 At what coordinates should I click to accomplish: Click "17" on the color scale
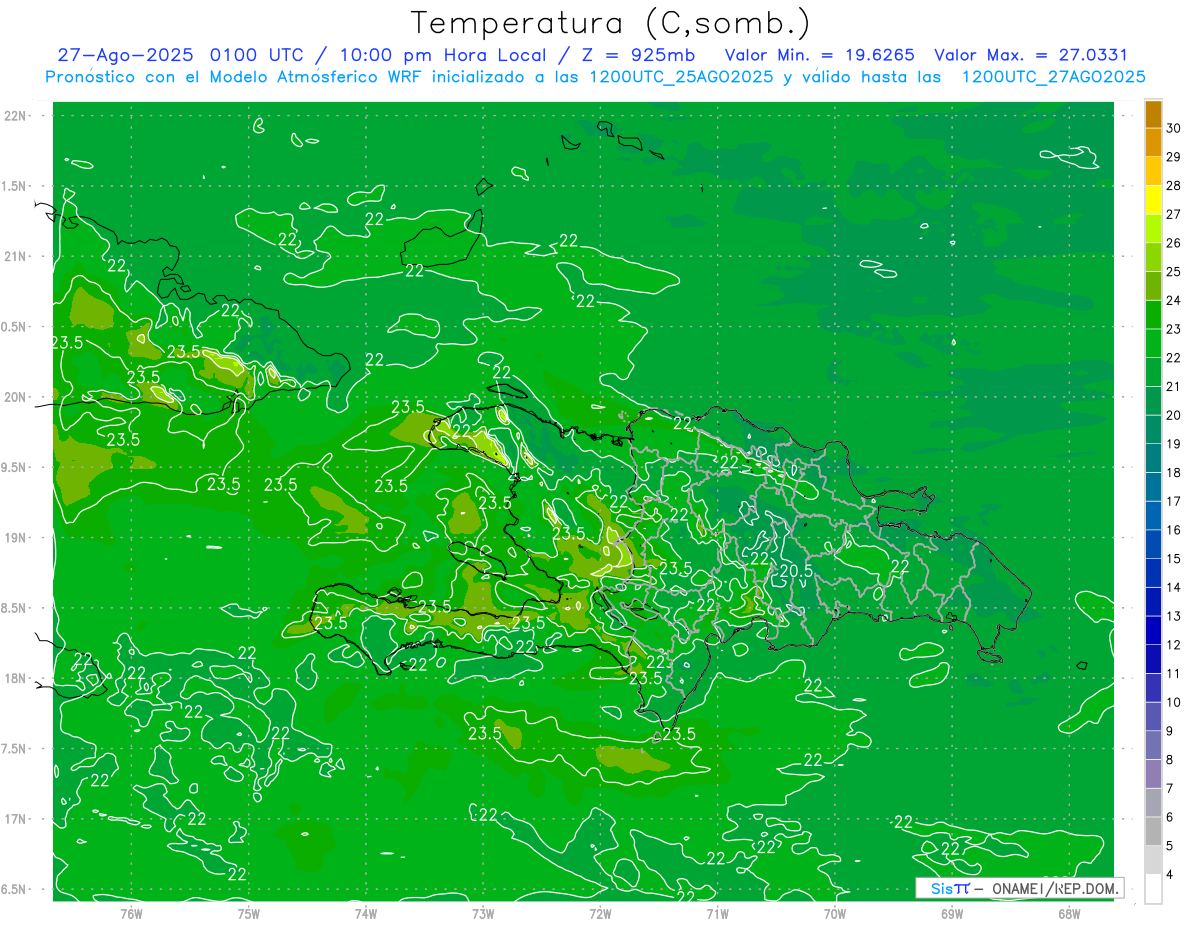pyautogui.click(x=1174, y=501)
